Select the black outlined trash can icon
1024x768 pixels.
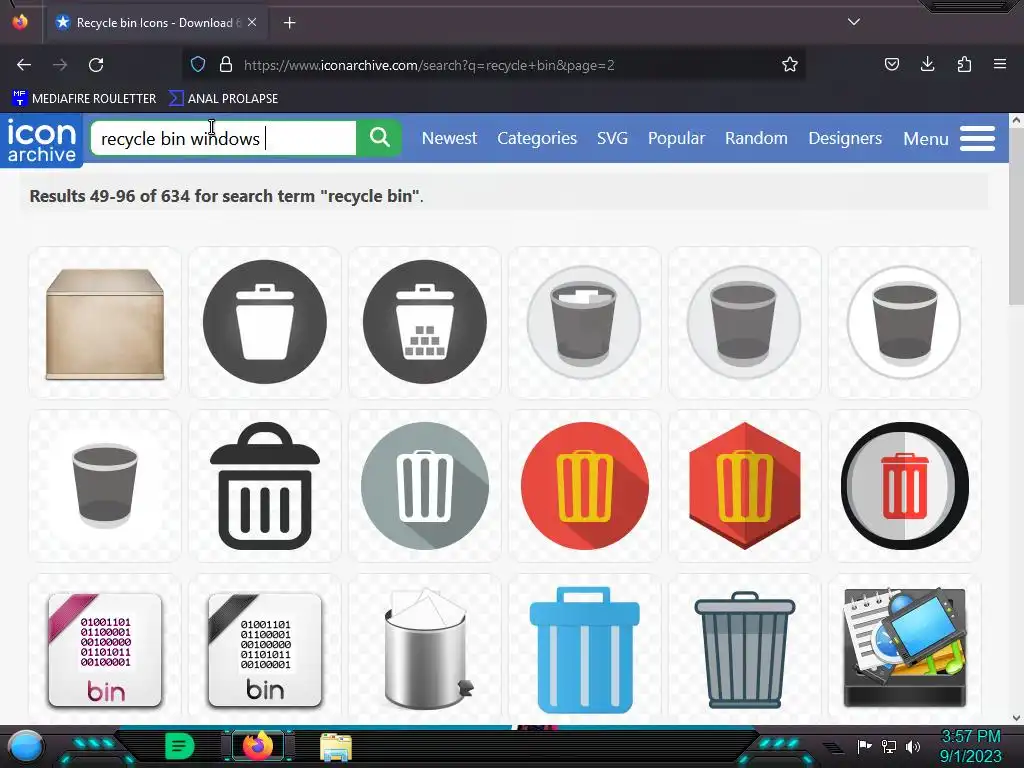264,486
